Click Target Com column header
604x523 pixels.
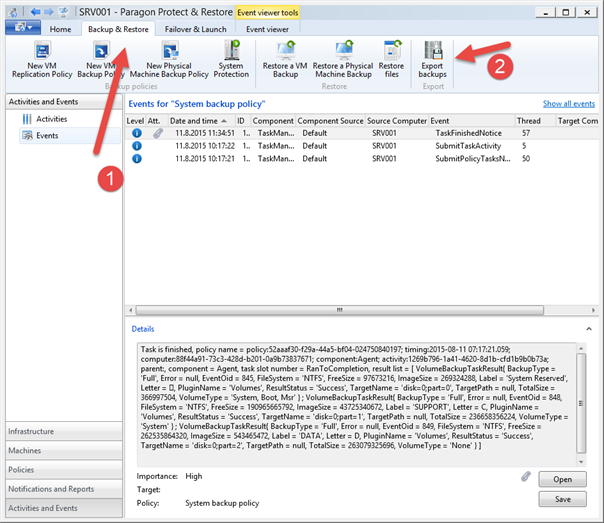point(577,121)
